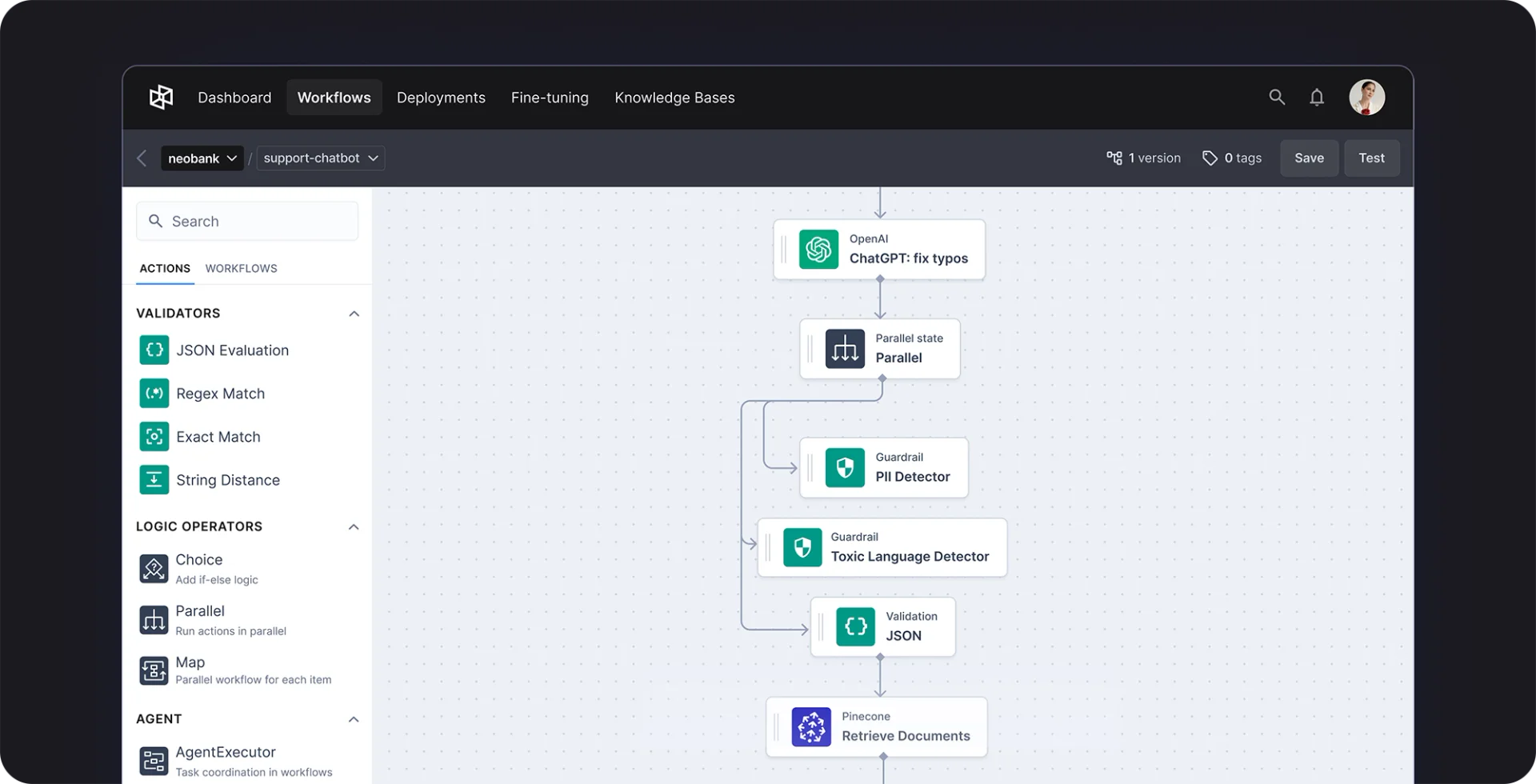Click the Pinecone icon on Retrieve Documents node
The height and width of the screenshot is (784, 1536).
click(x=813, y=726)
